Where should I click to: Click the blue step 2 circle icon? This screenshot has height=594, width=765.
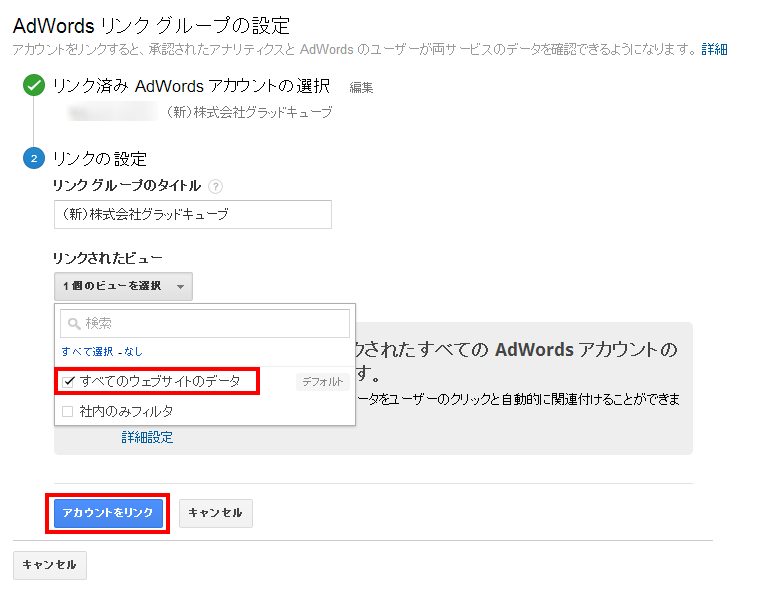tap(34, 158)
